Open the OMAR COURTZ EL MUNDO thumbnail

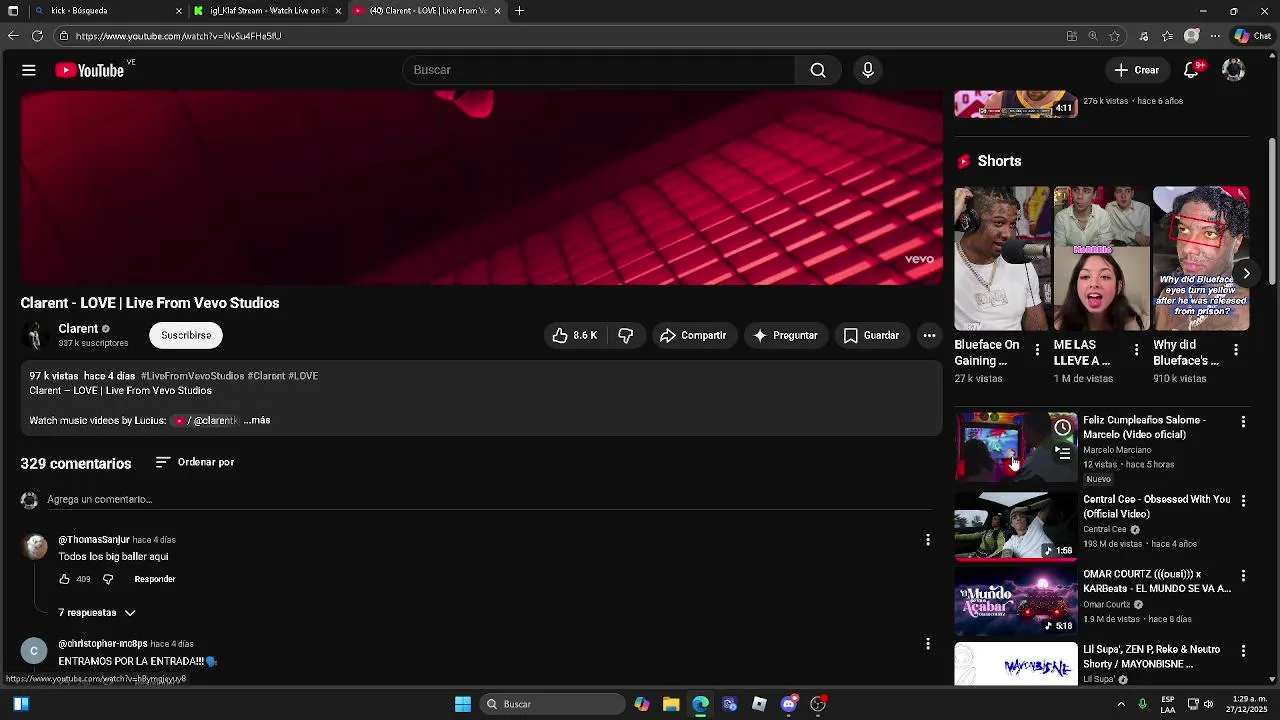point(1016,602)
